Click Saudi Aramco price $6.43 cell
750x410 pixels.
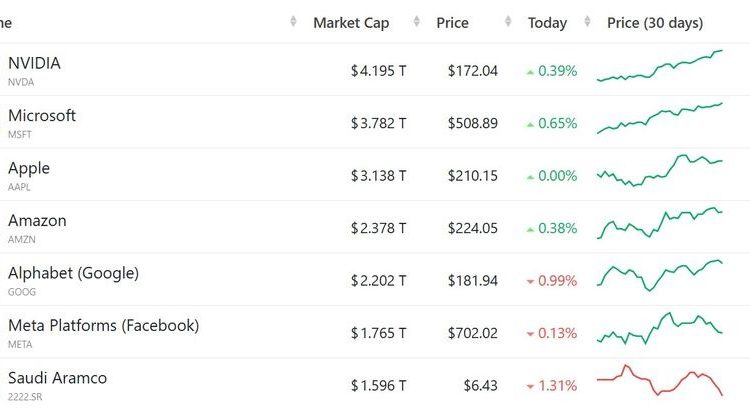(x=480, y=385)
